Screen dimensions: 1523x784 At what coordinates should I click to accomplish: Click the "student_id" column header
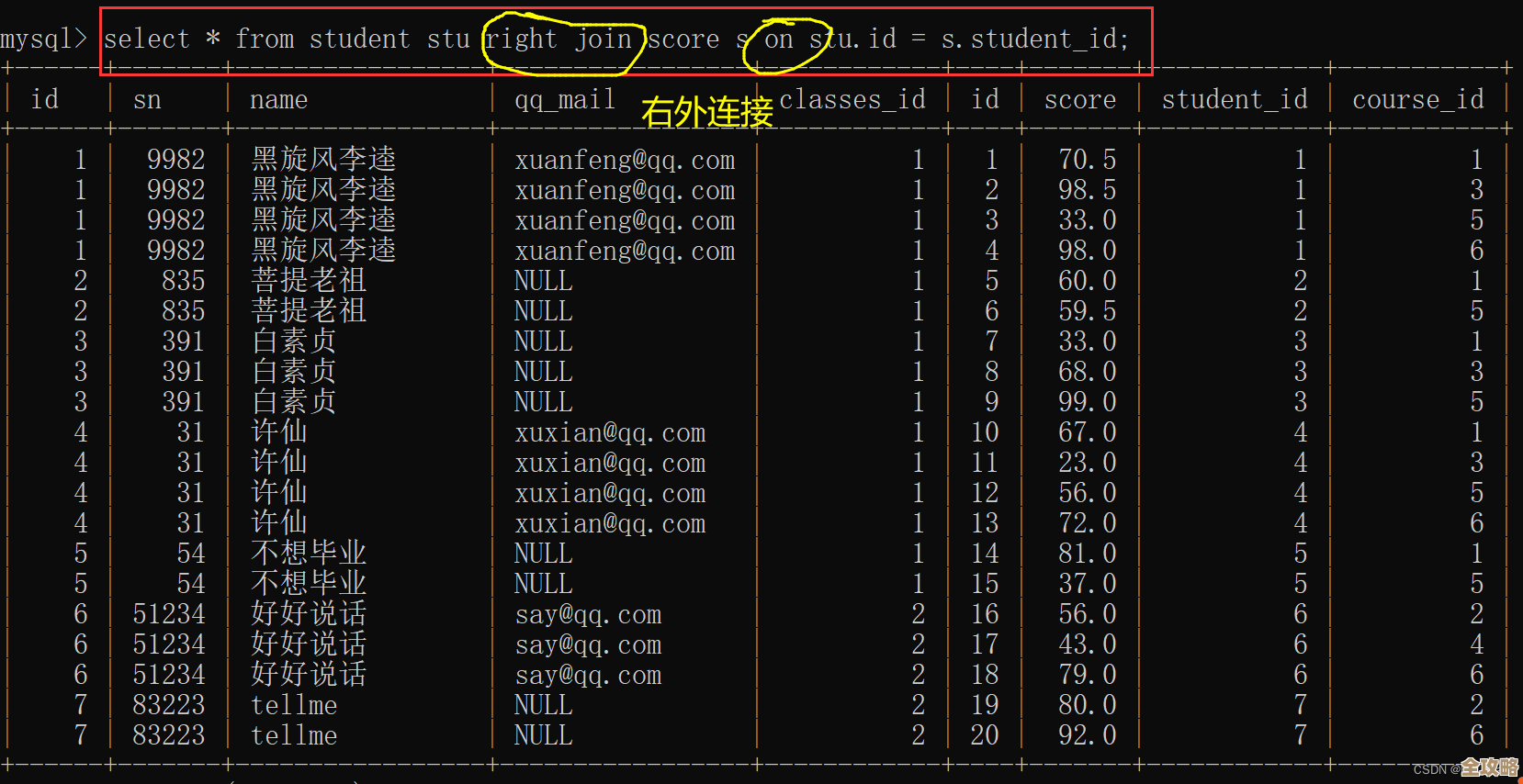1234,99
